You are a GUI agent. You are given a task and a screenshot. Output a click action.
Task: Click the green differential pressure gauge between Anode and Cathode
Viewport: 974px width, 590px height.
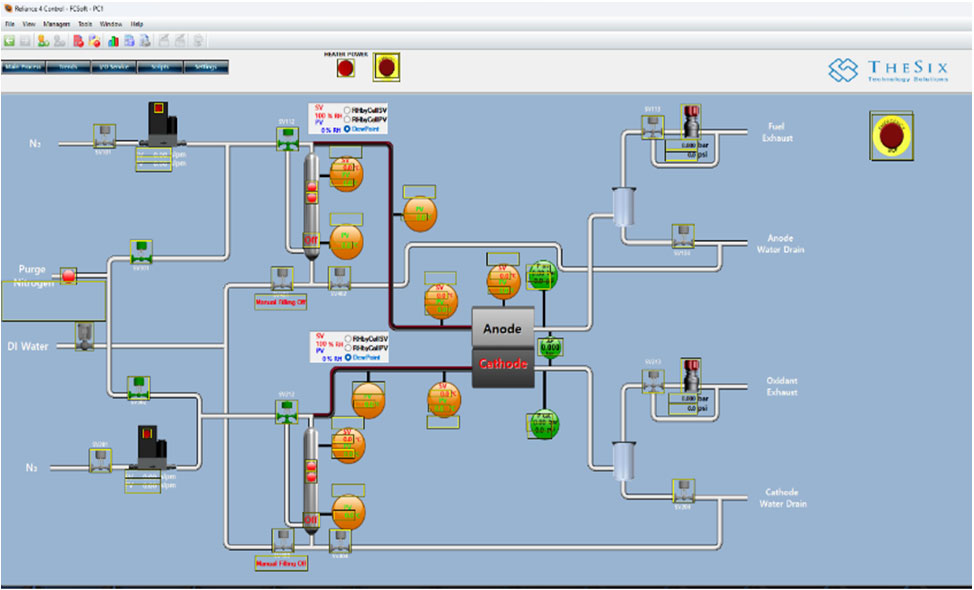tap(550, 347)
